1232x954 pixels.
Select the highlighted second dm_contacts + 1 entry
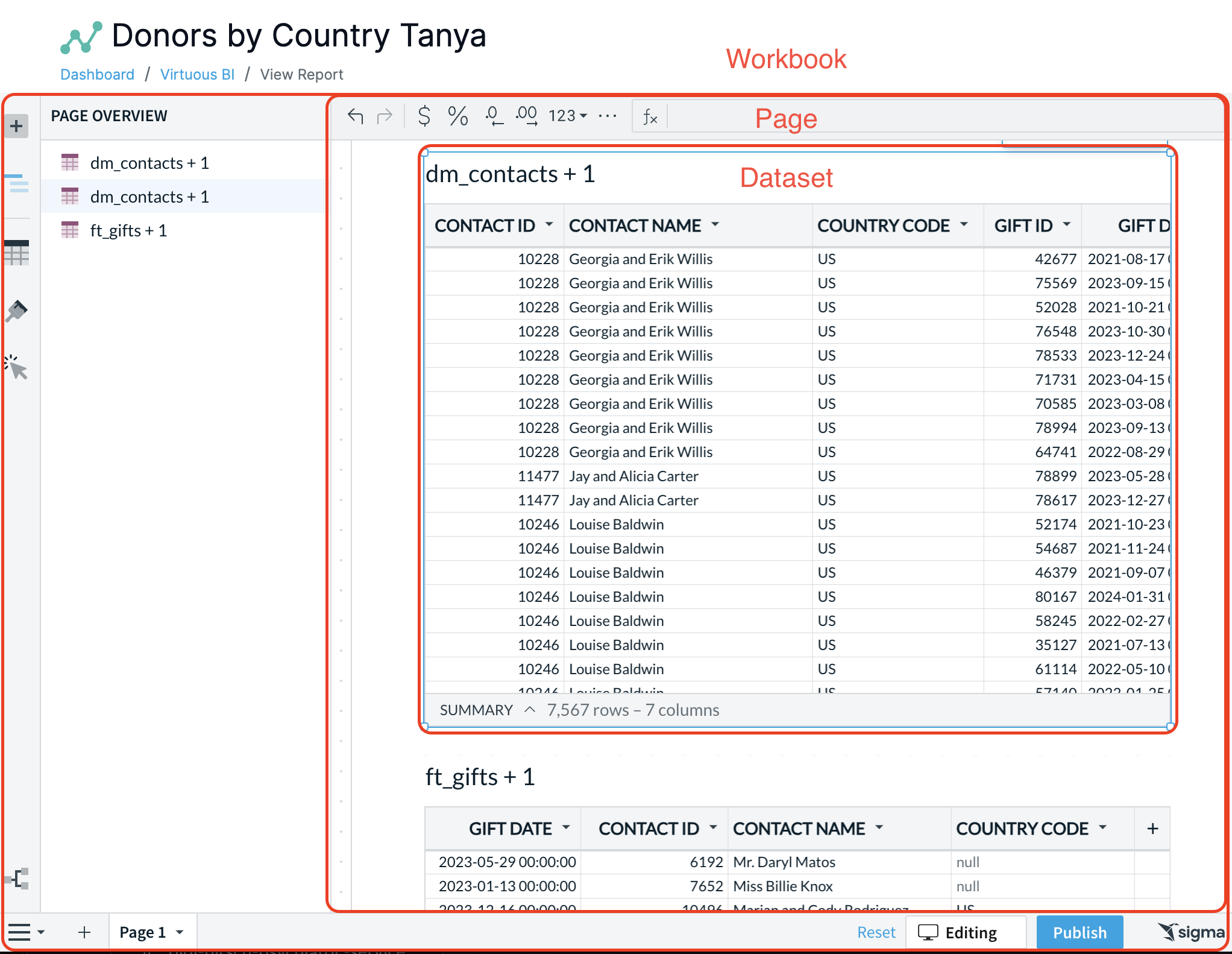click(183, 197)
